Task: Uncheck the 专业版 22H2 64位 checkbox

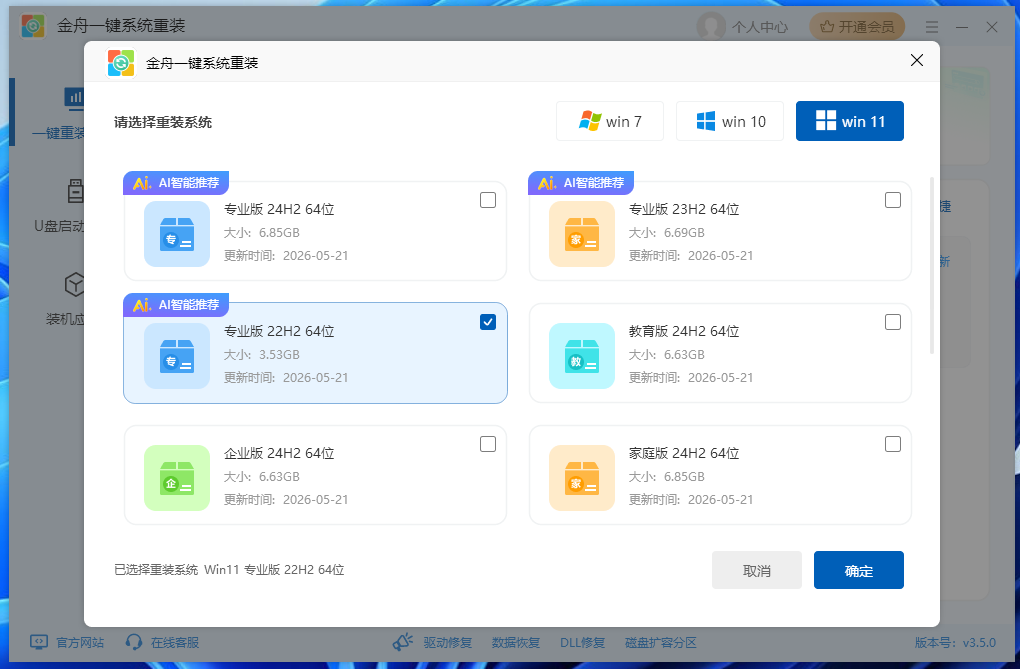Action: [488, 322]
